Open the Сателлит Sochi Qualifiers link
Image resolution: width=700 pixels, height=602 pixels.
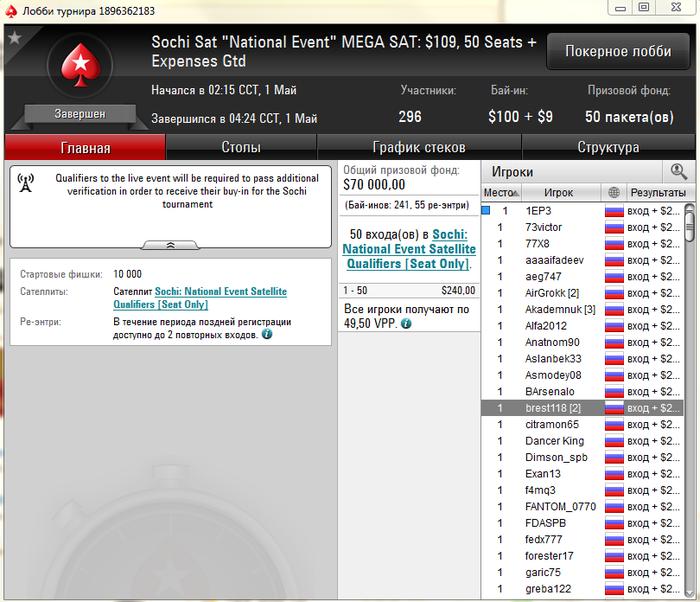(200, 297)
